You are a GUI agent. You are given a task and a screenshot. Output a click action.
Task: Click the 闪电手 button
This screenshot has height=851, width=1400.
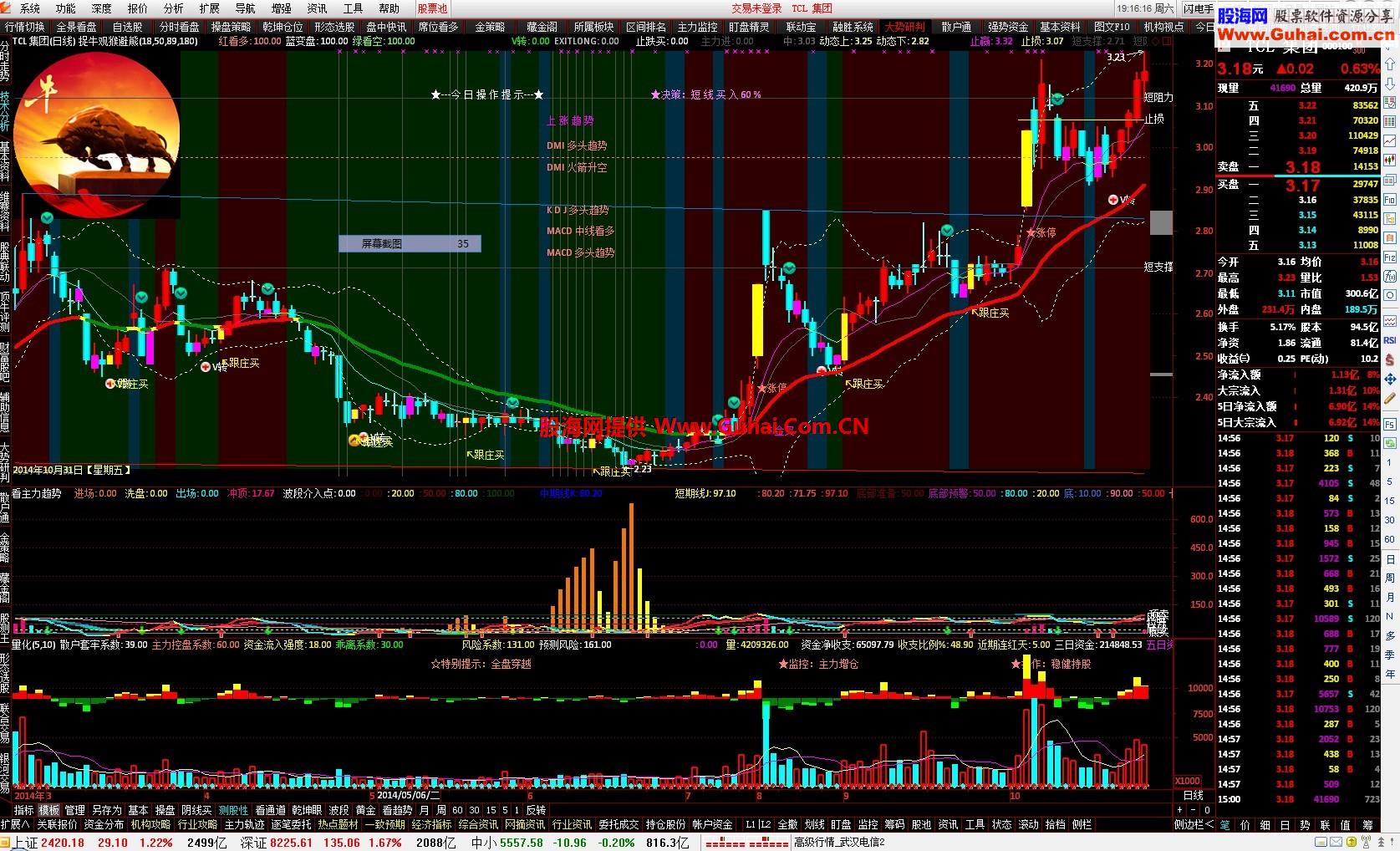click(x=1199, y=8)
